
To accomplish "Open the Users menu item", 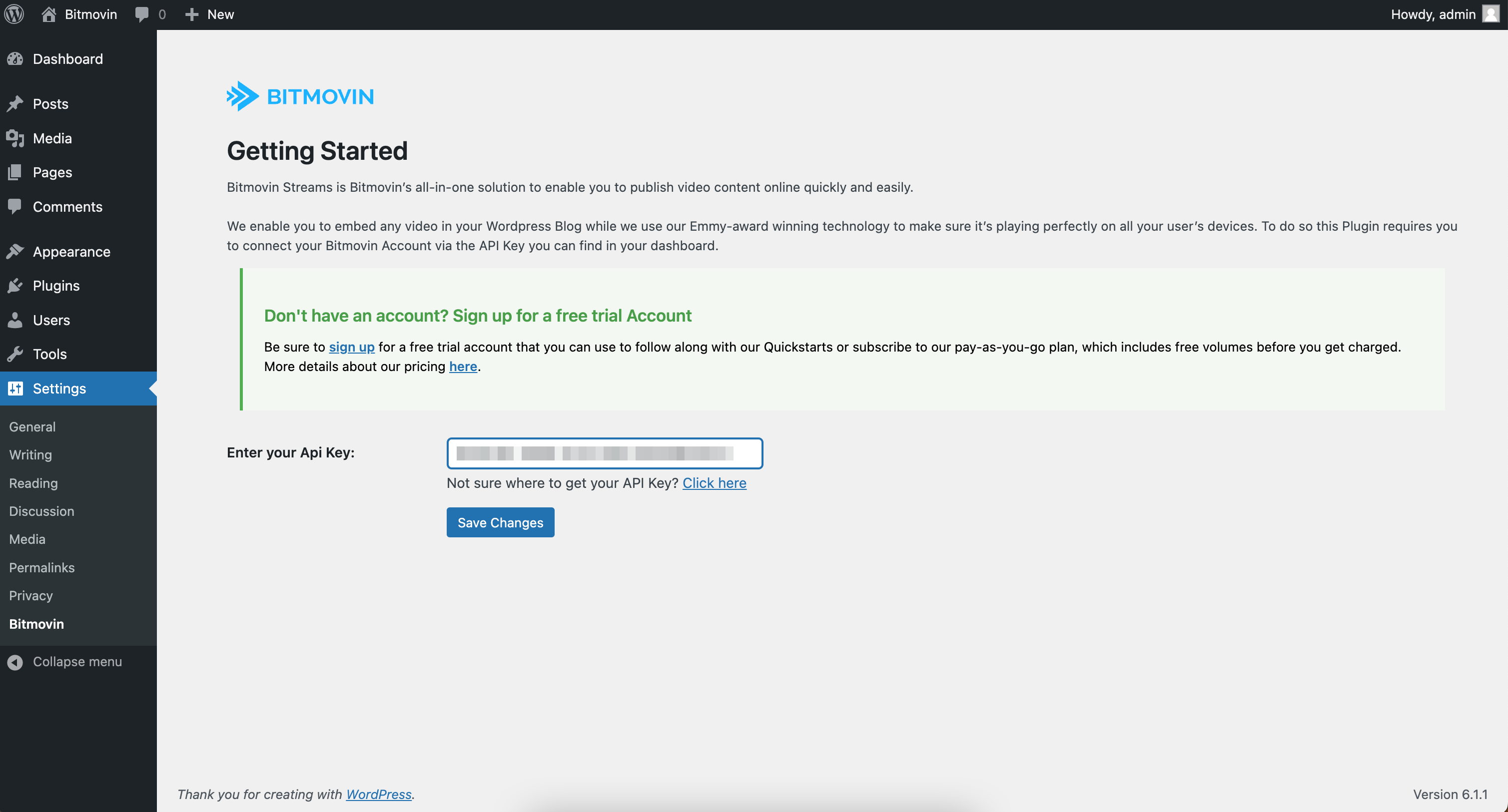I will click(x=51, y=320).
